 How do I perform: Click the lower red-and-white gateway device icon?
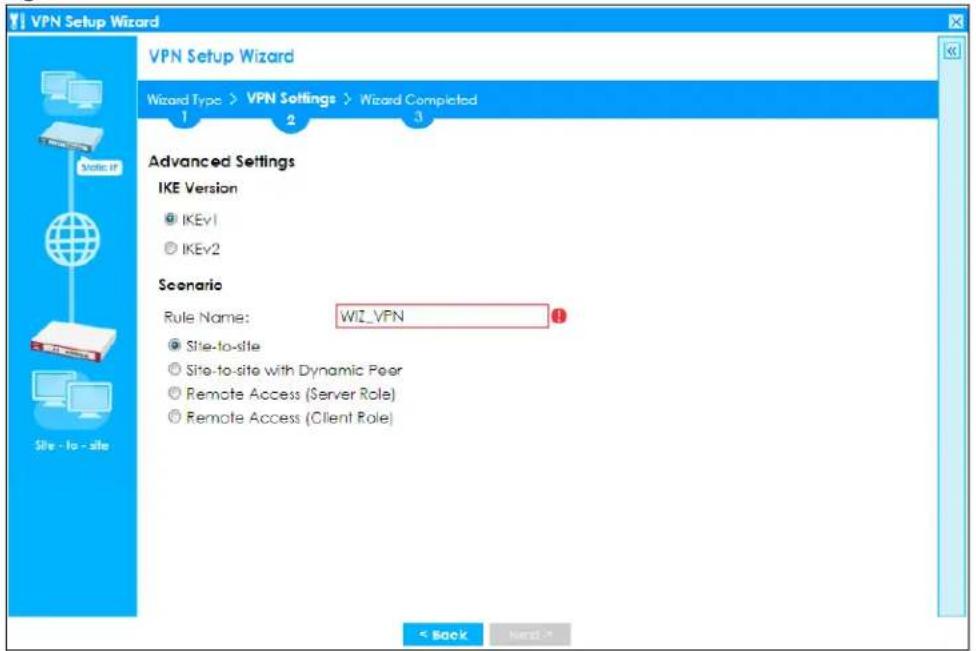73,341
